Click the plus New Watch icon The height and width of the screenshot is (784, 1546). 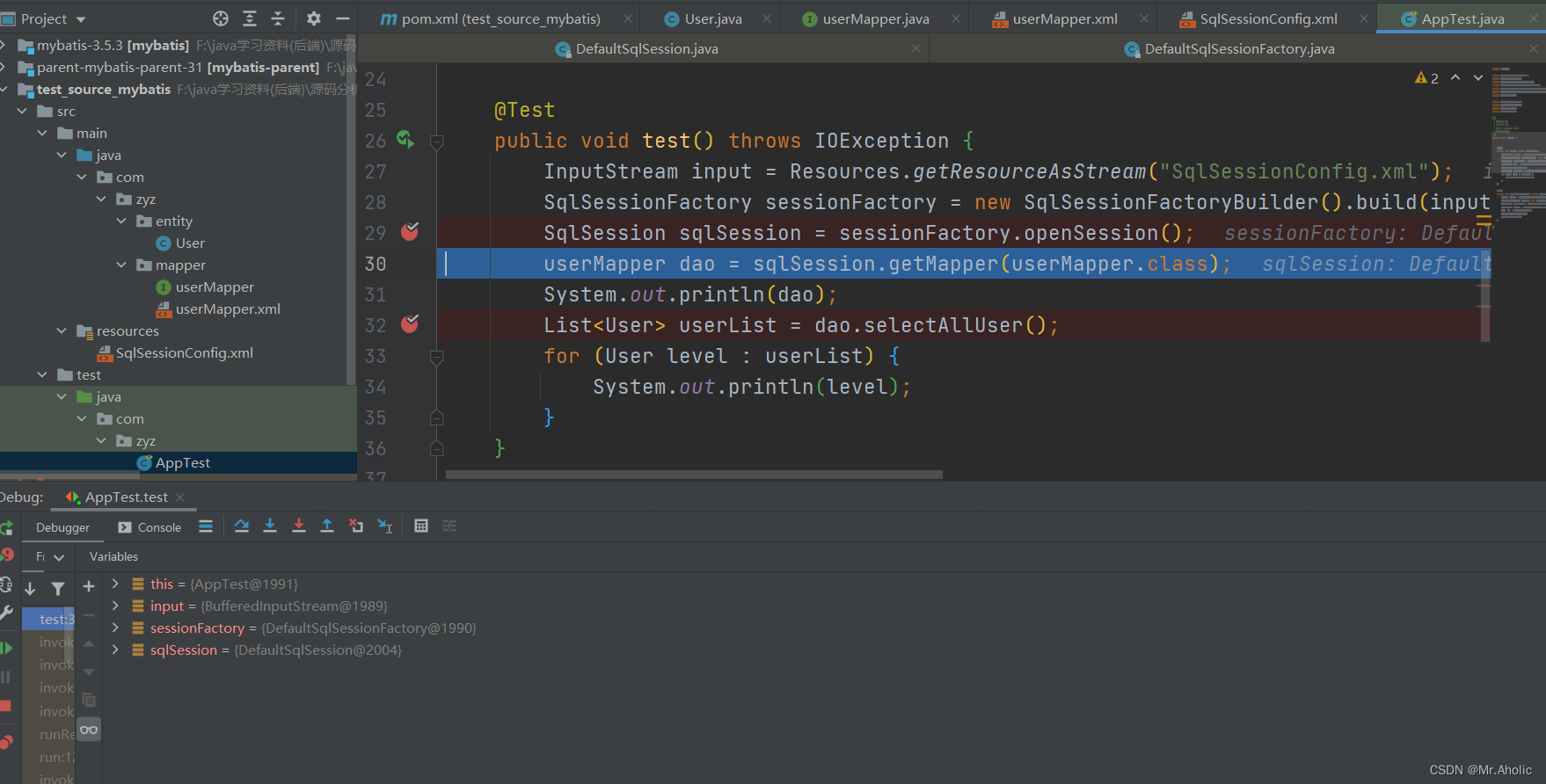pos(89,586)
